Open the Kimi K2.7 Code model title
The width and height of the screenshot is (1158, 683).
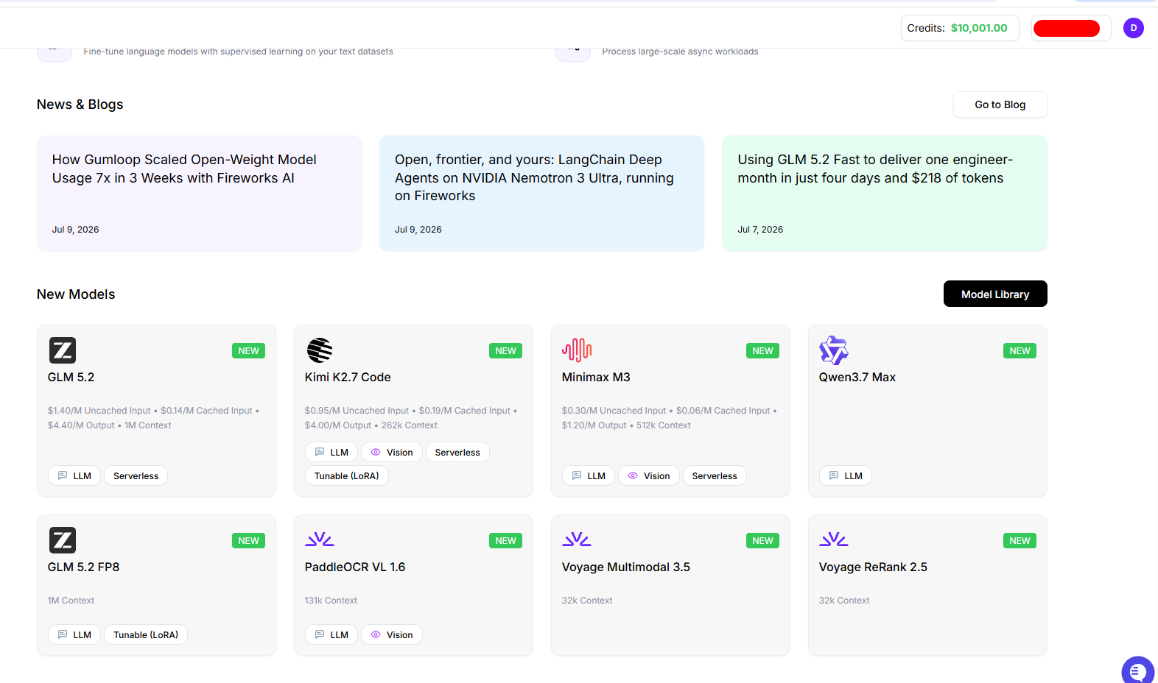click(x=347, y=377)
